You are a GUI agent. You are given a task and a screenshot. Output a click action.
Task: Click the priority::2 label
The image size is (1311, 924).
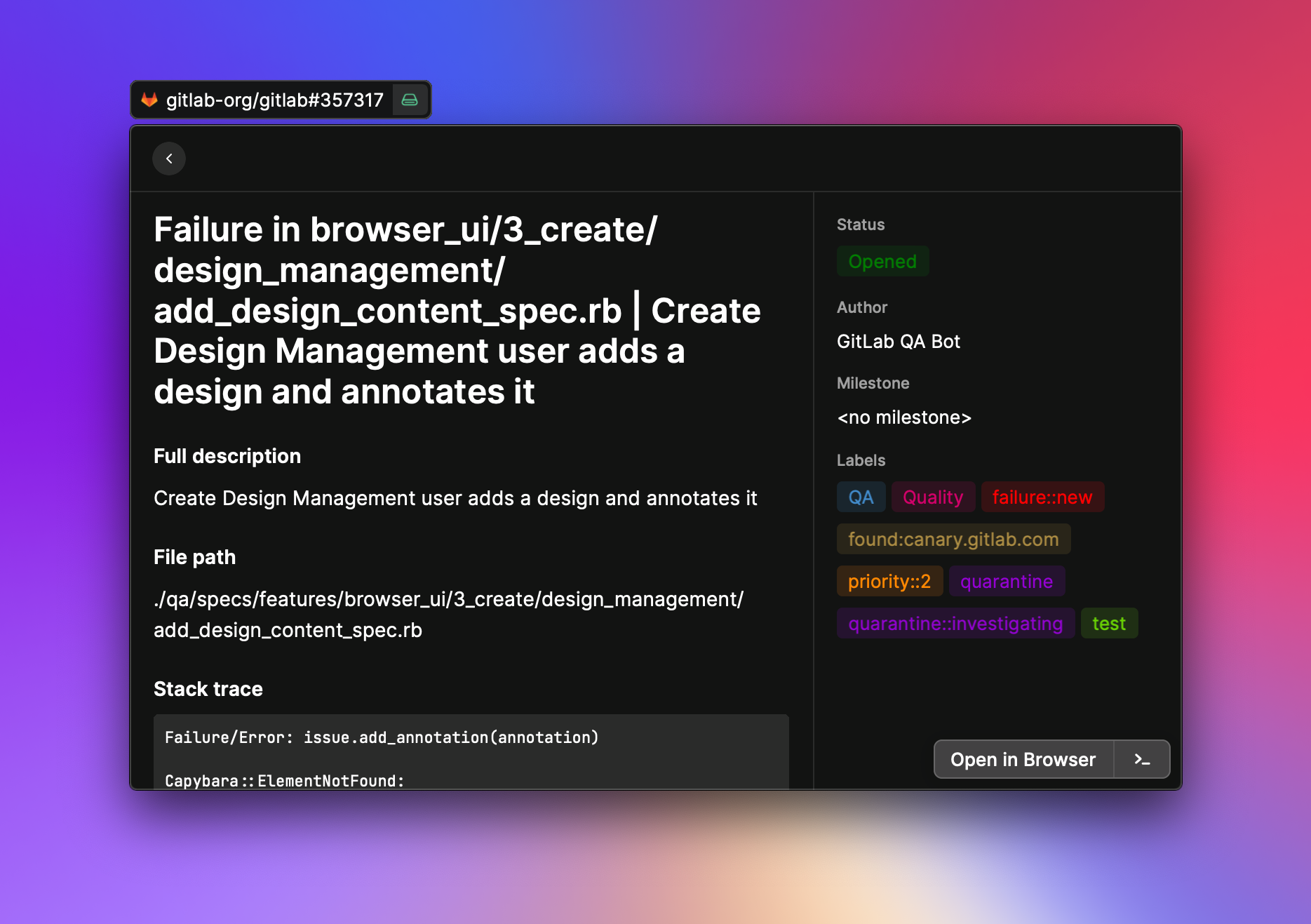click(x=889, y=581)
